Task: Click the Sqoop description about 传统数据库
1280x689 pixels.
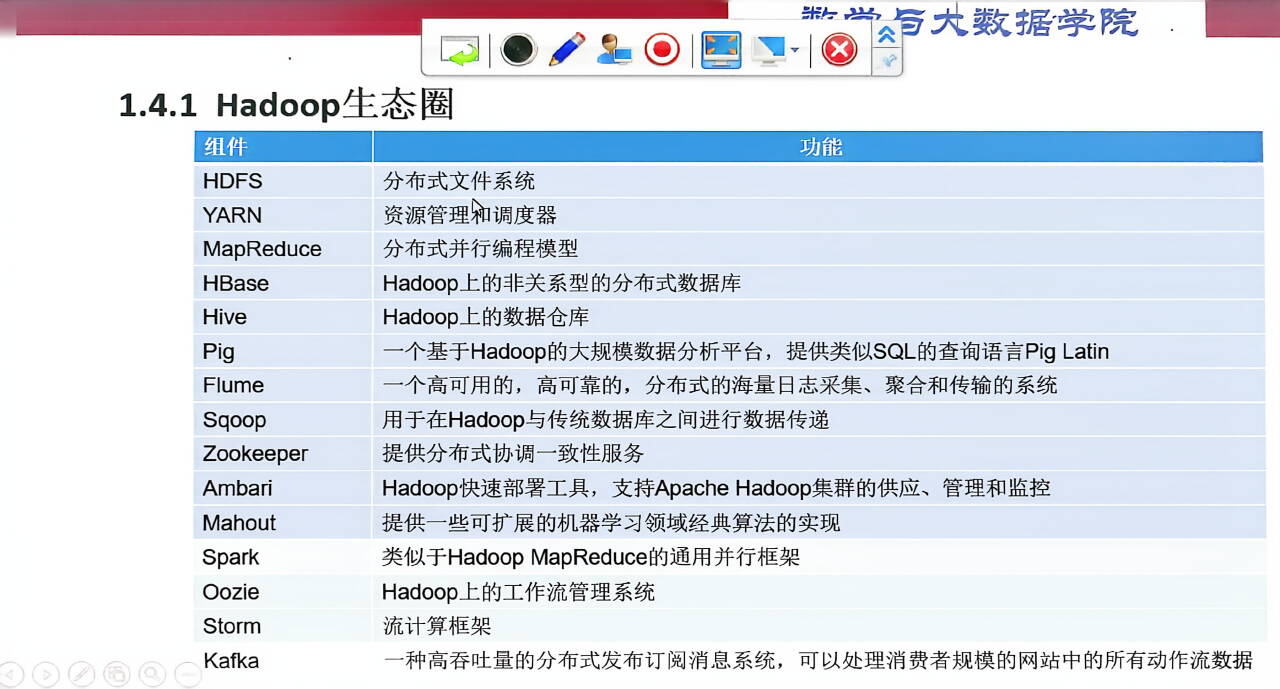Action: coord(606,419)
